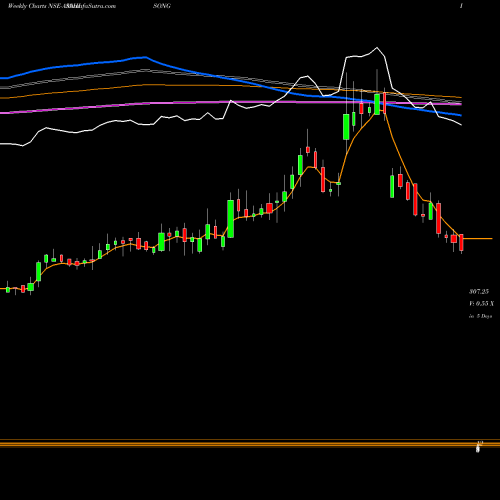The width and height of the screenshot is (500, 500).
Task: Click the peak of the thick blue moving average
Action: 145,57
